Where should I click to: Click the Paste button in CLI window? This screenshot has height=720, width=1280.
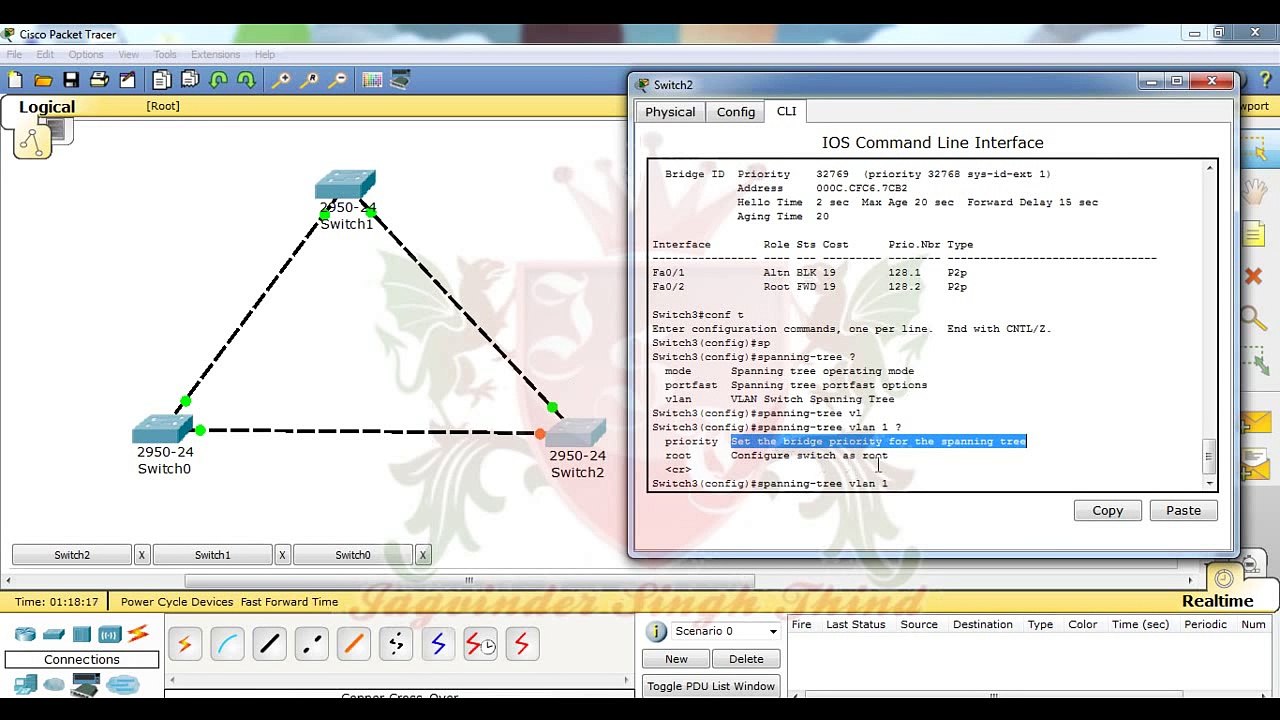point(1183,510)
